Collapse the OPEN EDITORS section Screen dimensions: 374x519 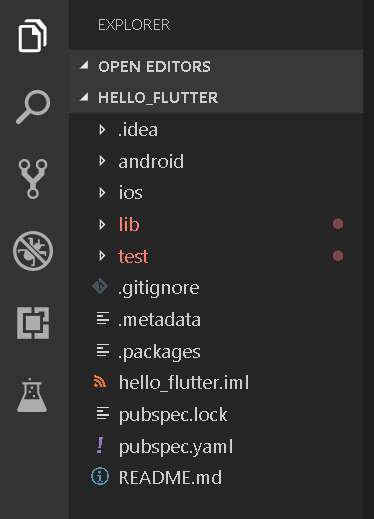coord(216,66)
